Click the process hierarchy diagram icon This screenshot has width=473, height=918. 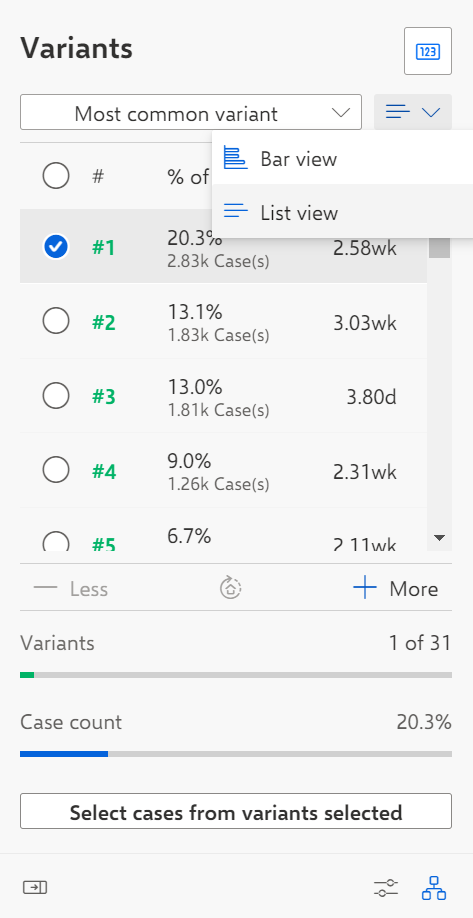434,888
